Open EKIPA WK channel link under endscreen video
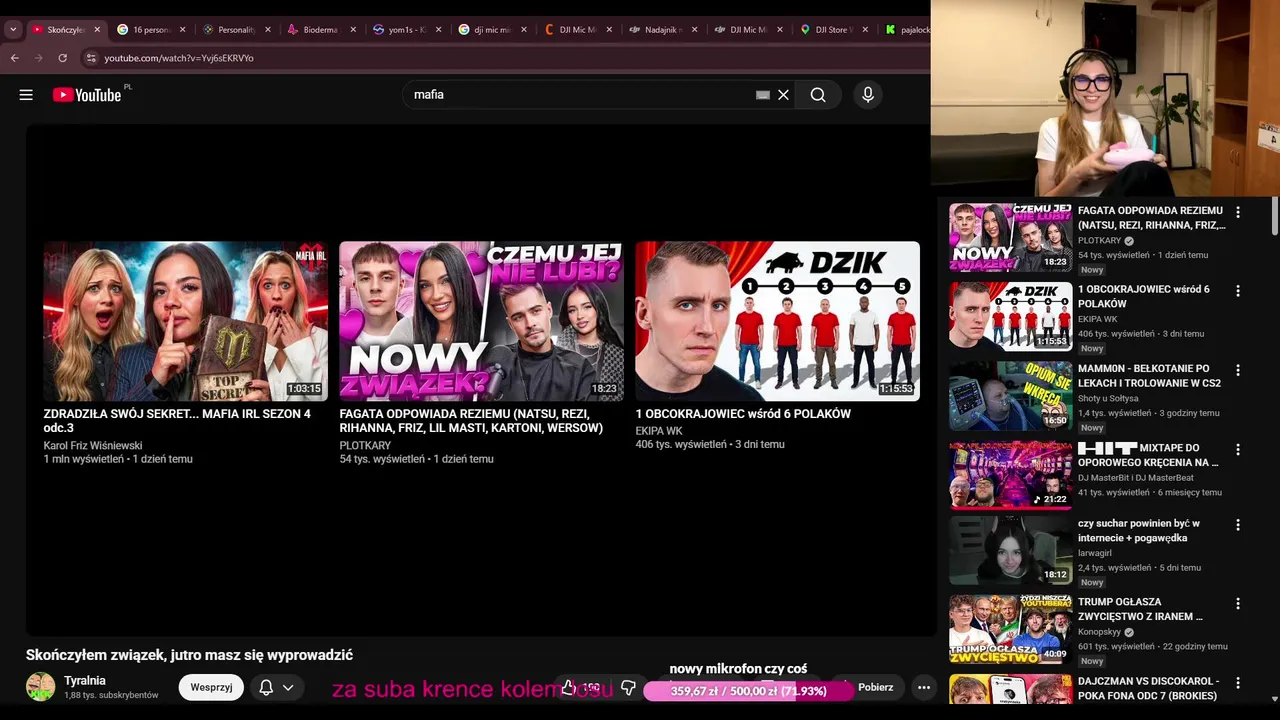The image size is (1280, 720). [x=659, y=431]
